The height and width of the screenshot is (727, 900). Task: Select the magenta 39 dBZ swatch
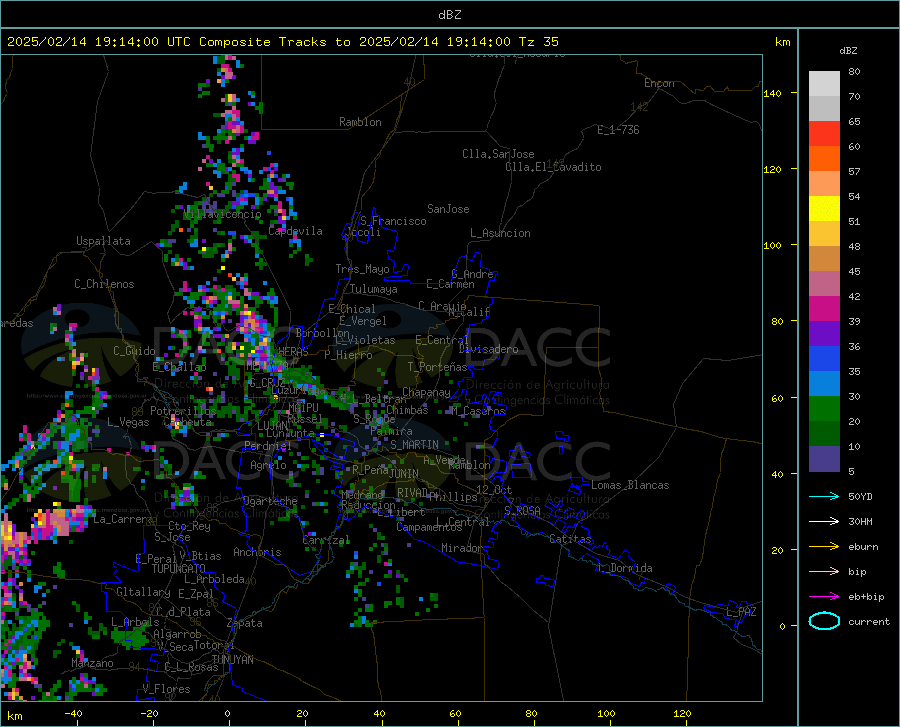click(x=824, y=309)
